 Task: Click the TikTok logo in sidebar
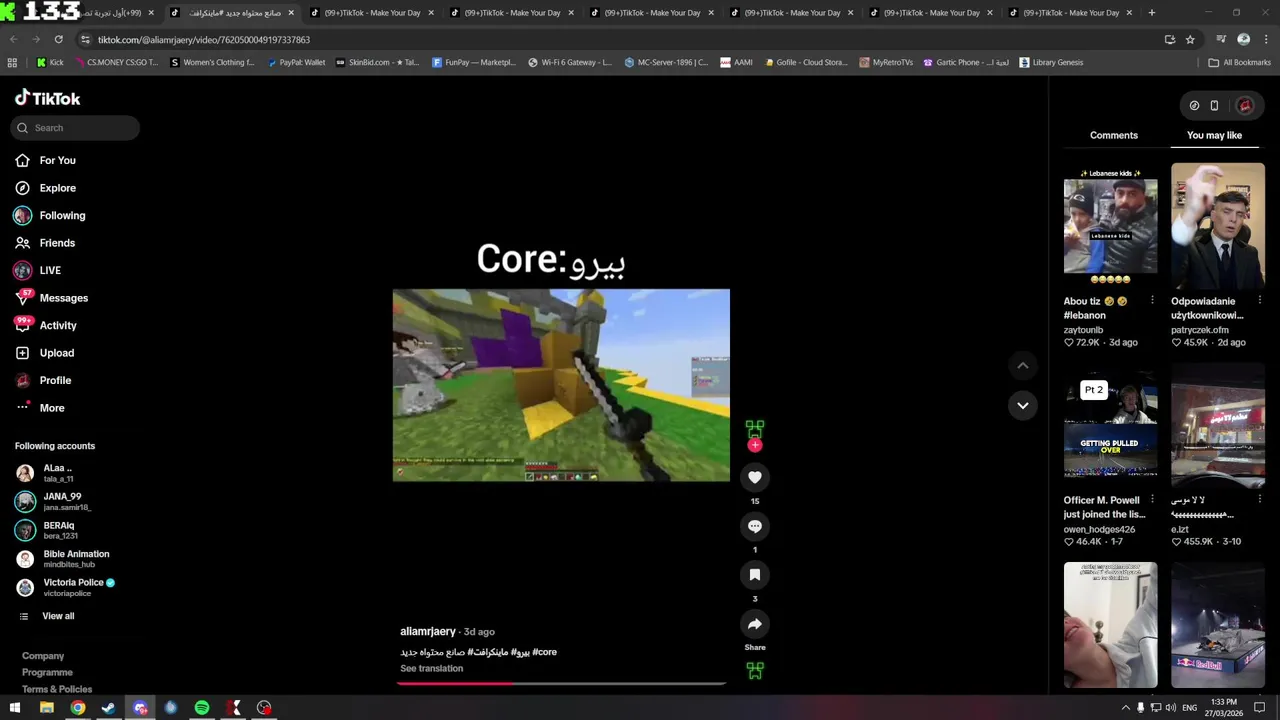(47, 98)
